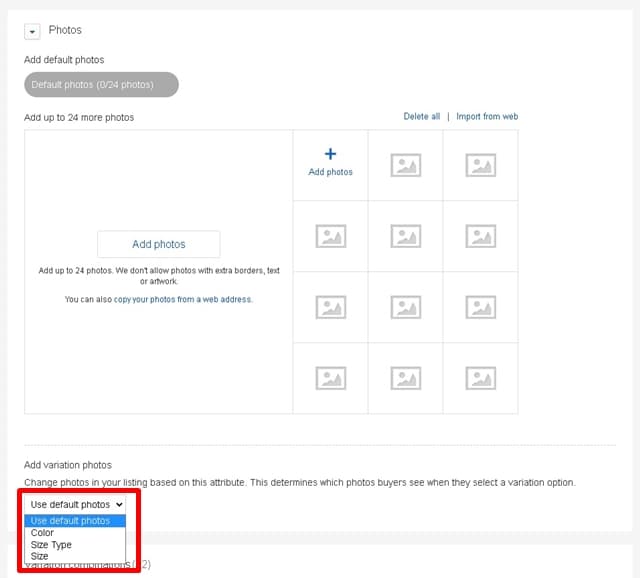This screenshot has width=640, height=578.
Task: Click the top-row middle photo placeholder icon
Action: click(405, 165)
